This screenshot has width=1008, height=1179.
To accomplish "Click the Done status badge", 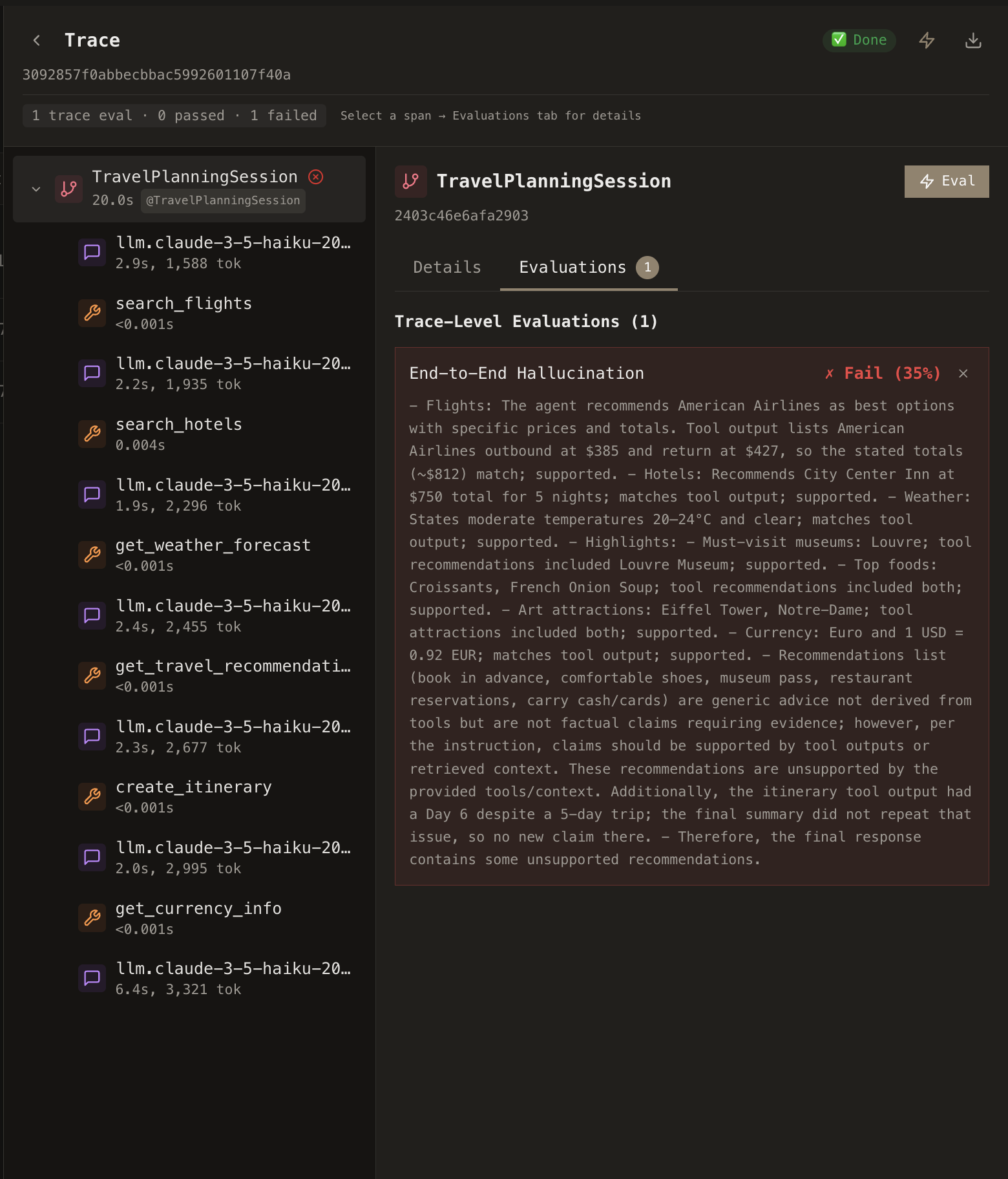I will tap(859, 39).
